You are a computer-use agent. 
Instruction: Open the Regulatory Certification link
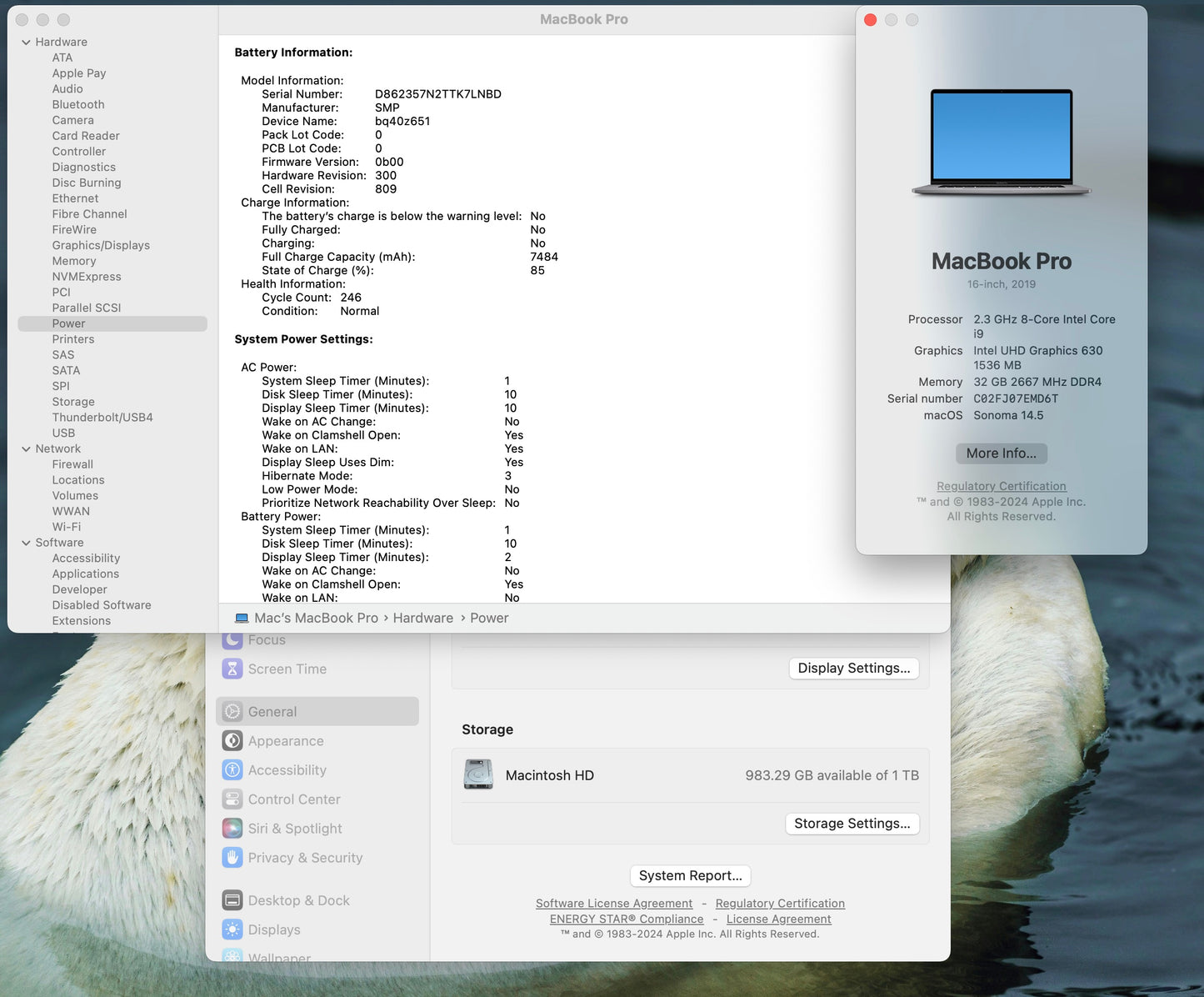point(1001,486)
